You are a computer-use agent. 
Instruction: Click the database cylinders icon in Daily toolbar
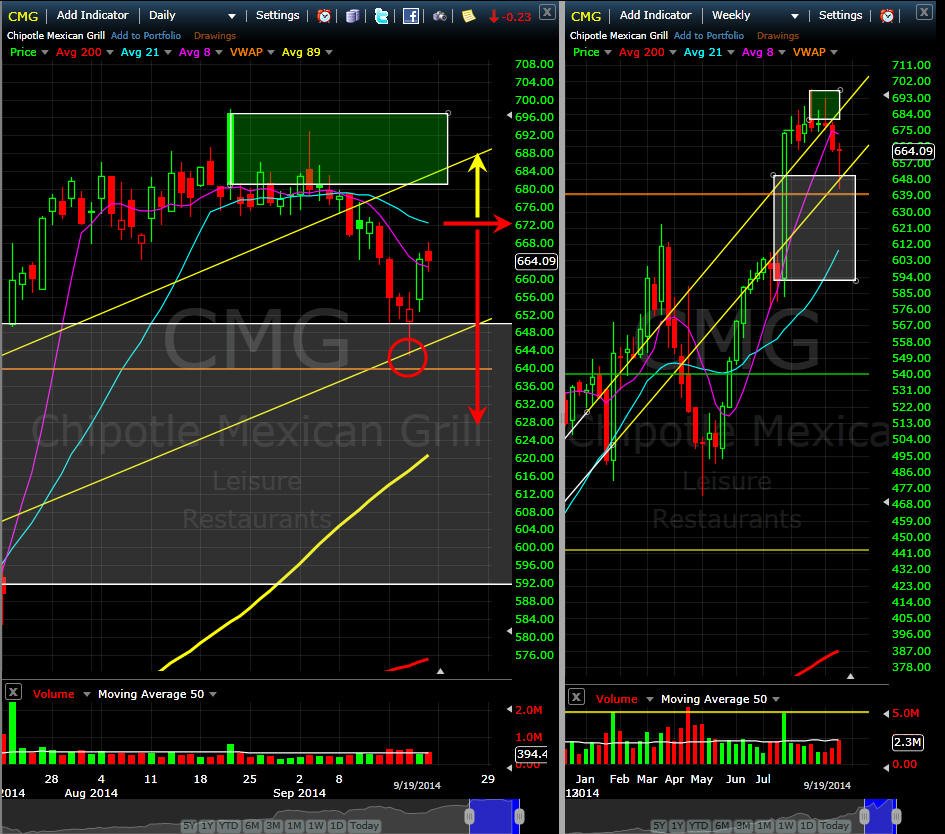tap(353, 16)
